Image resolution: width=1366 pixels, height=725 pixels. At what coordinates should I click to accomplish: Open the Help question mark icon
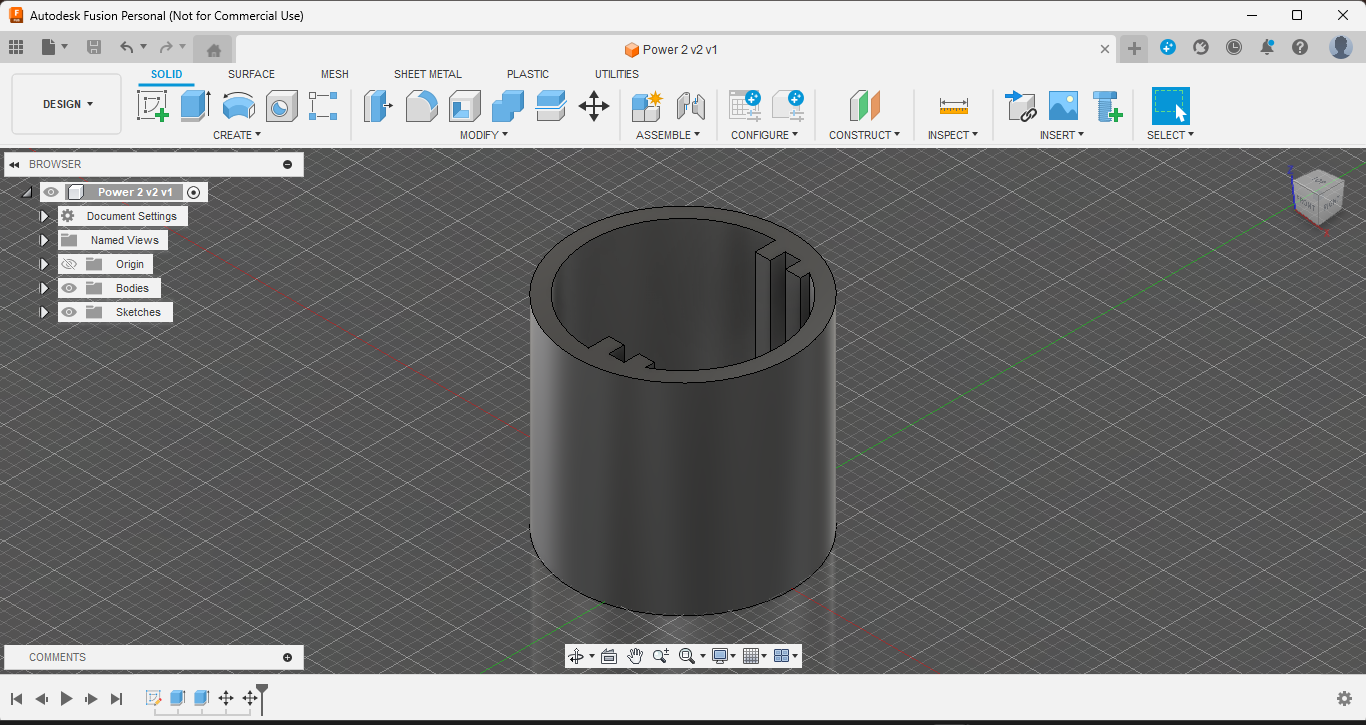1300,47
